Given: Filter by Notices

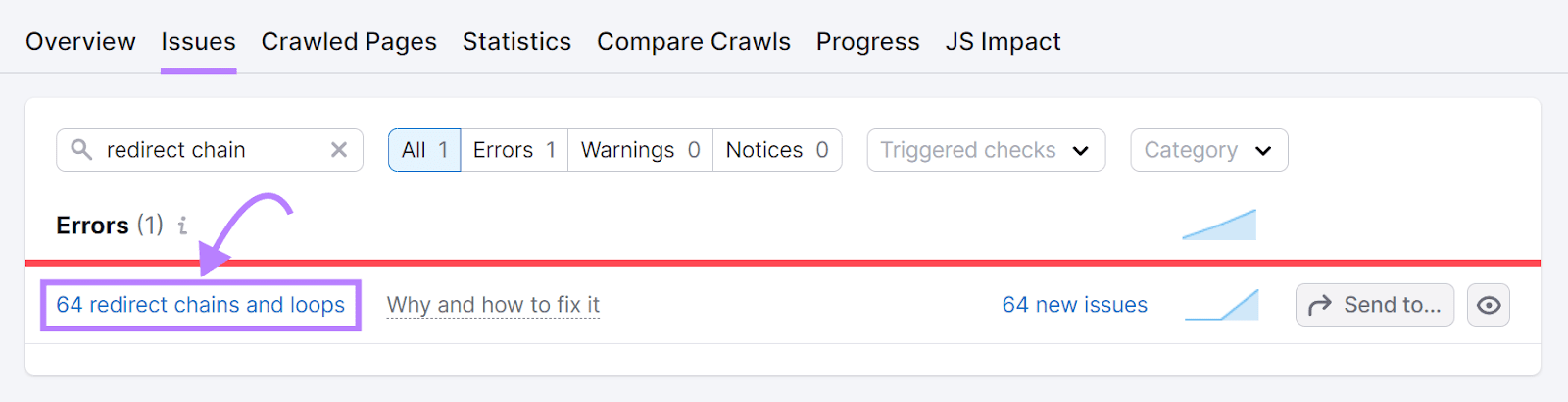Looking at the screenshot, I should click(x=777, y=150).
